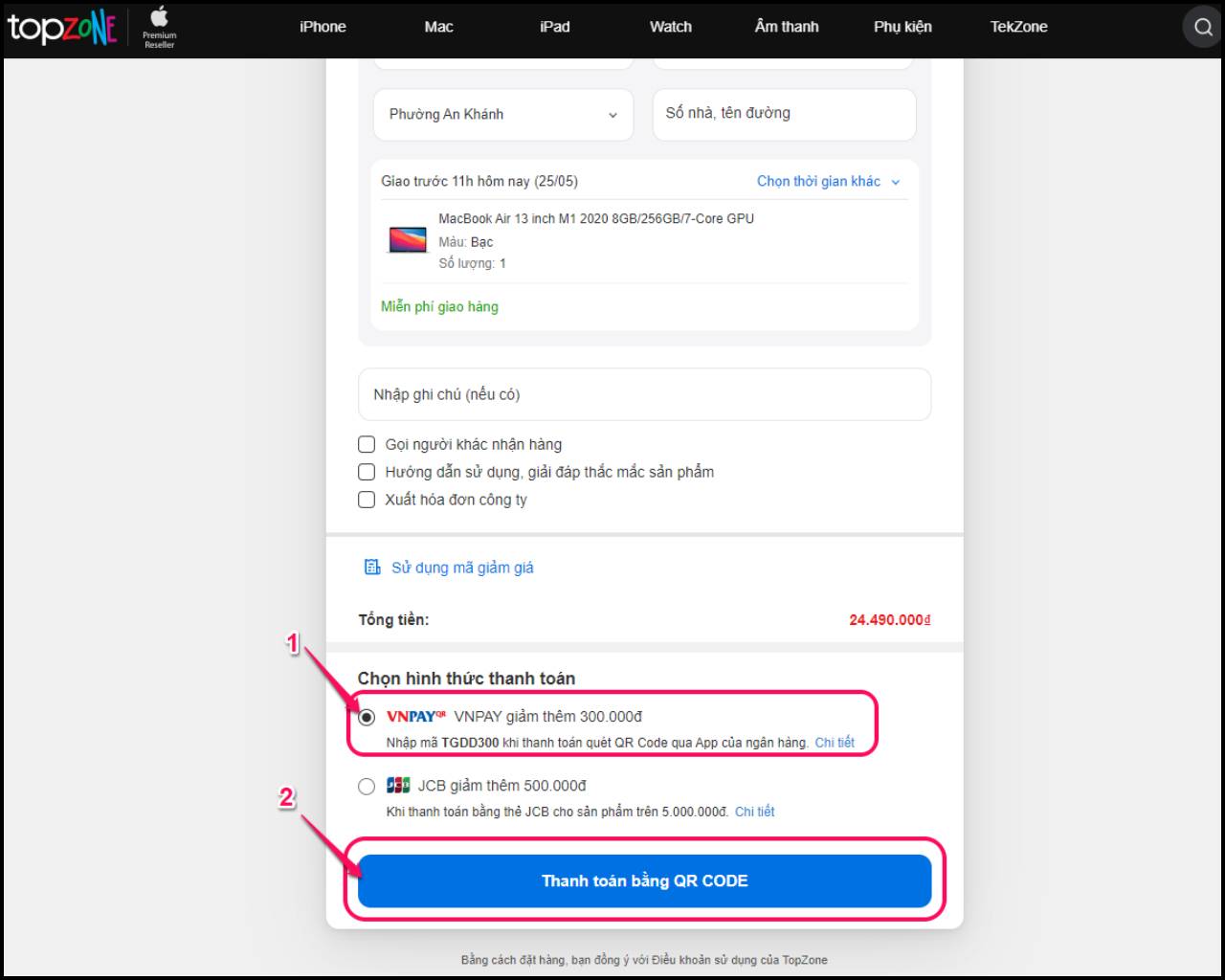Click Thanh toán bằng QR CODE button
The width and height of the screenshot is (1225, 980).
645,880
